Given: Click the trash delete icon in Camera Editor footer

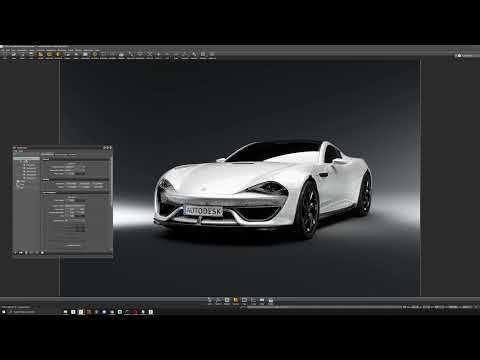Looking at the screenshot, I should (x=26, y=253).
